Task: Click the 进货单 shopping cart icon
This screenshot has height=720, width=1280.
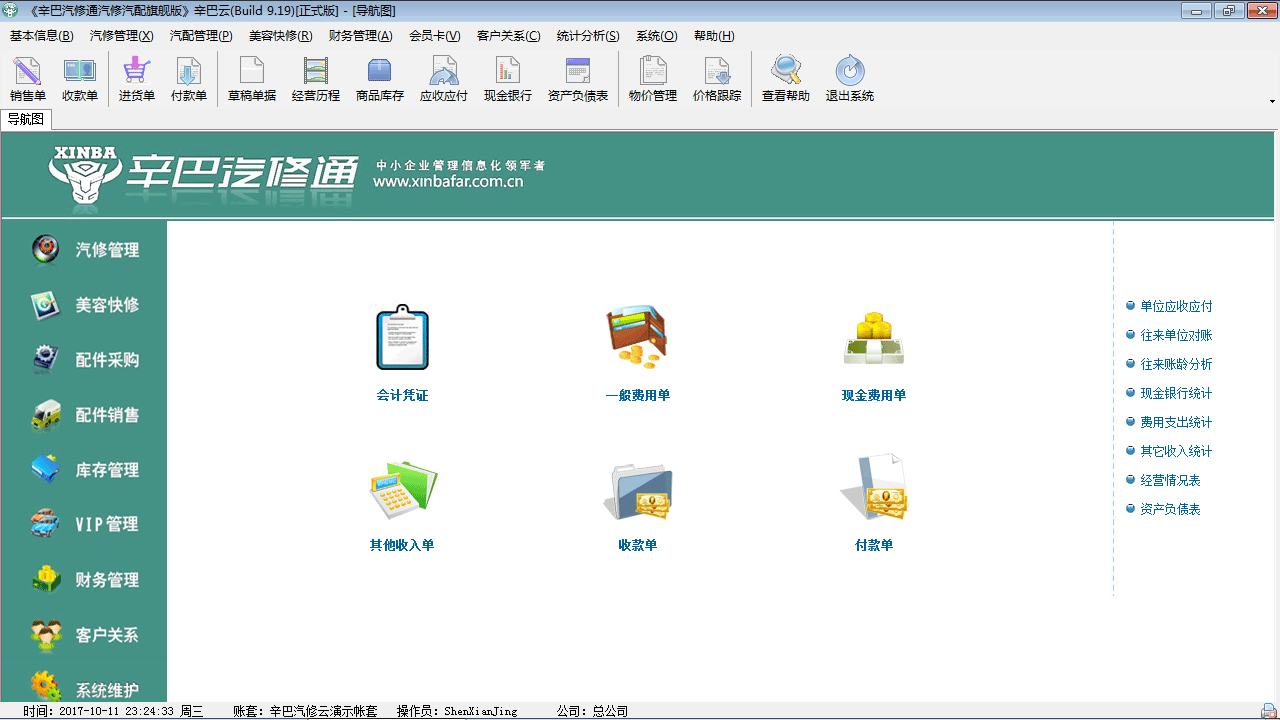Action: [x=137, y=79]
